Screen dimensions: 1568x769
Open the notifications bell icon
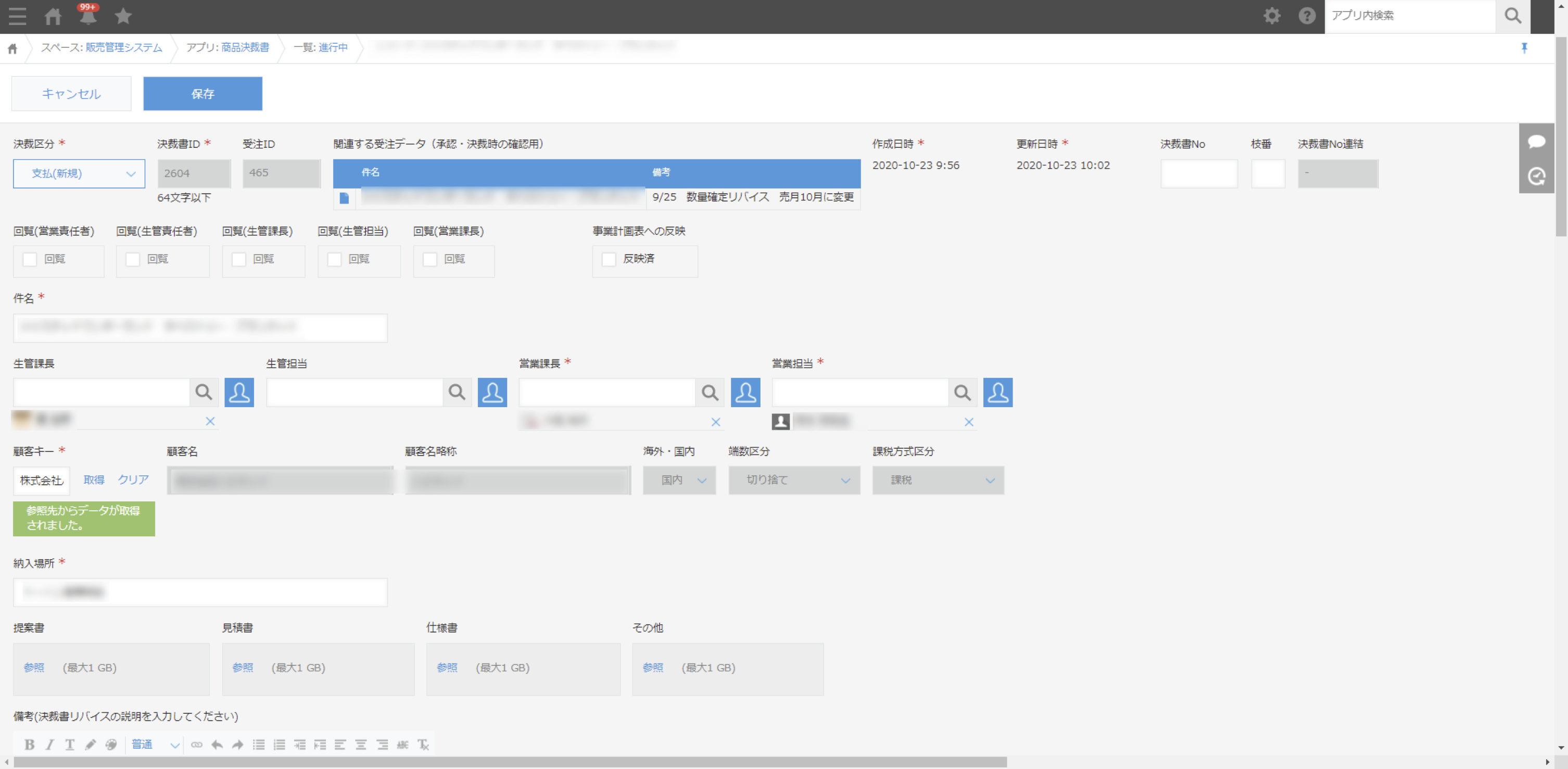click(x=87, y=17)
